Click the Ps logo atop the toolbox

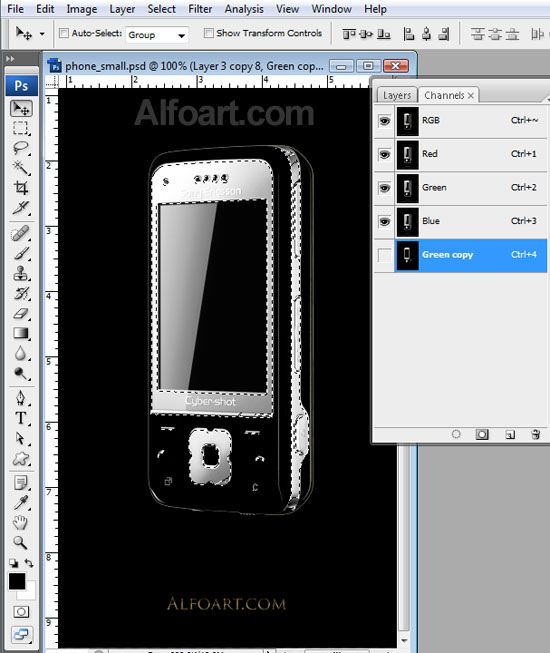(x=21, y=86)
